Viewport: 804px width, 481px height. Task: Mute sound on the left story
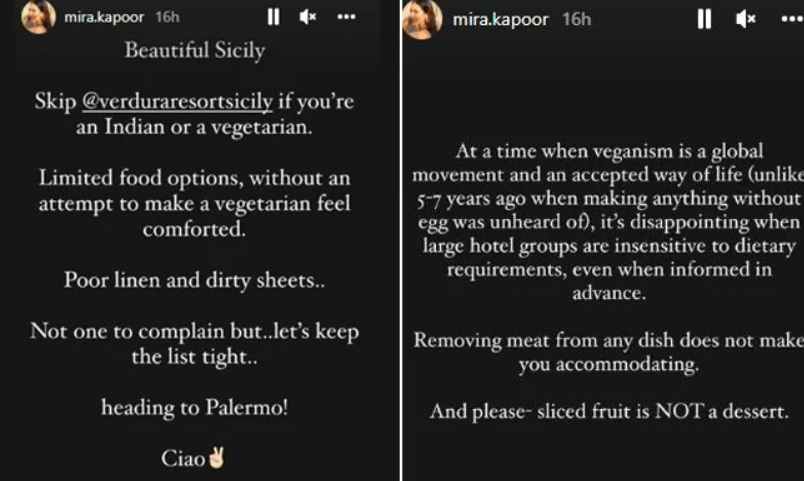click(x=308, y=16)
